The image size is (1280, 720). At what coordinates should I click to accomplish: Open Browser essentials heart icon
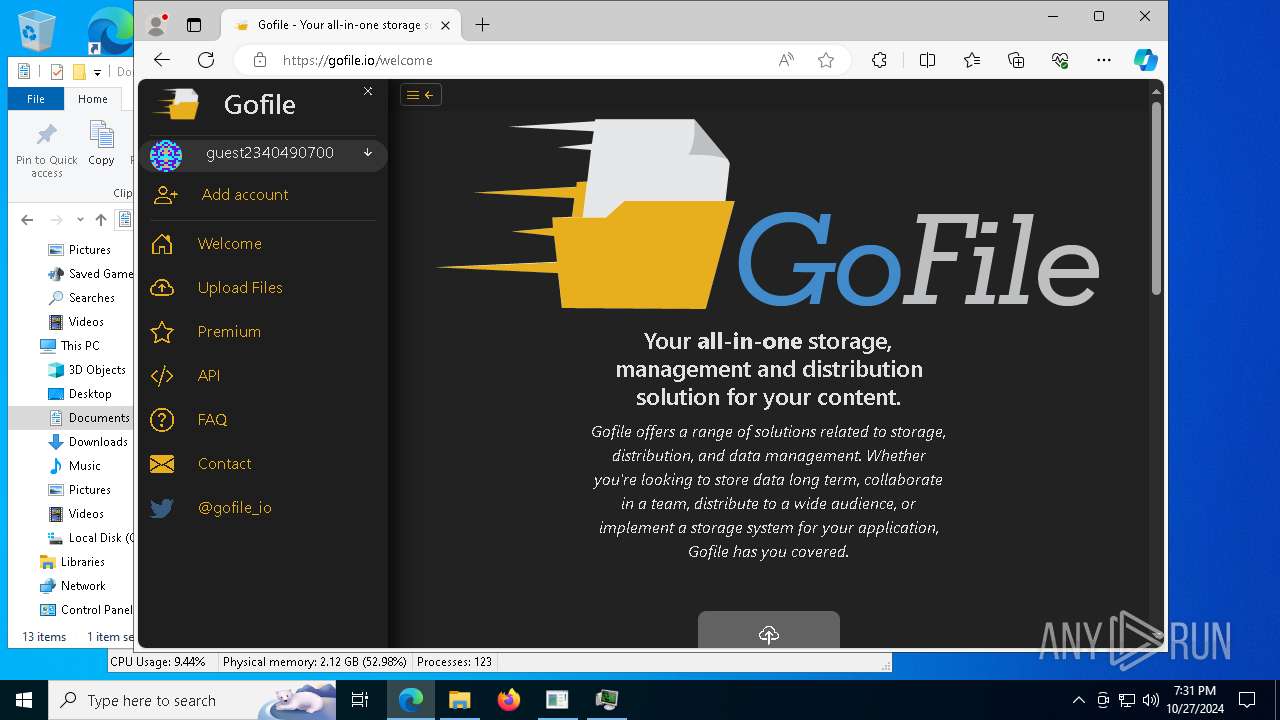point(1060,60)
